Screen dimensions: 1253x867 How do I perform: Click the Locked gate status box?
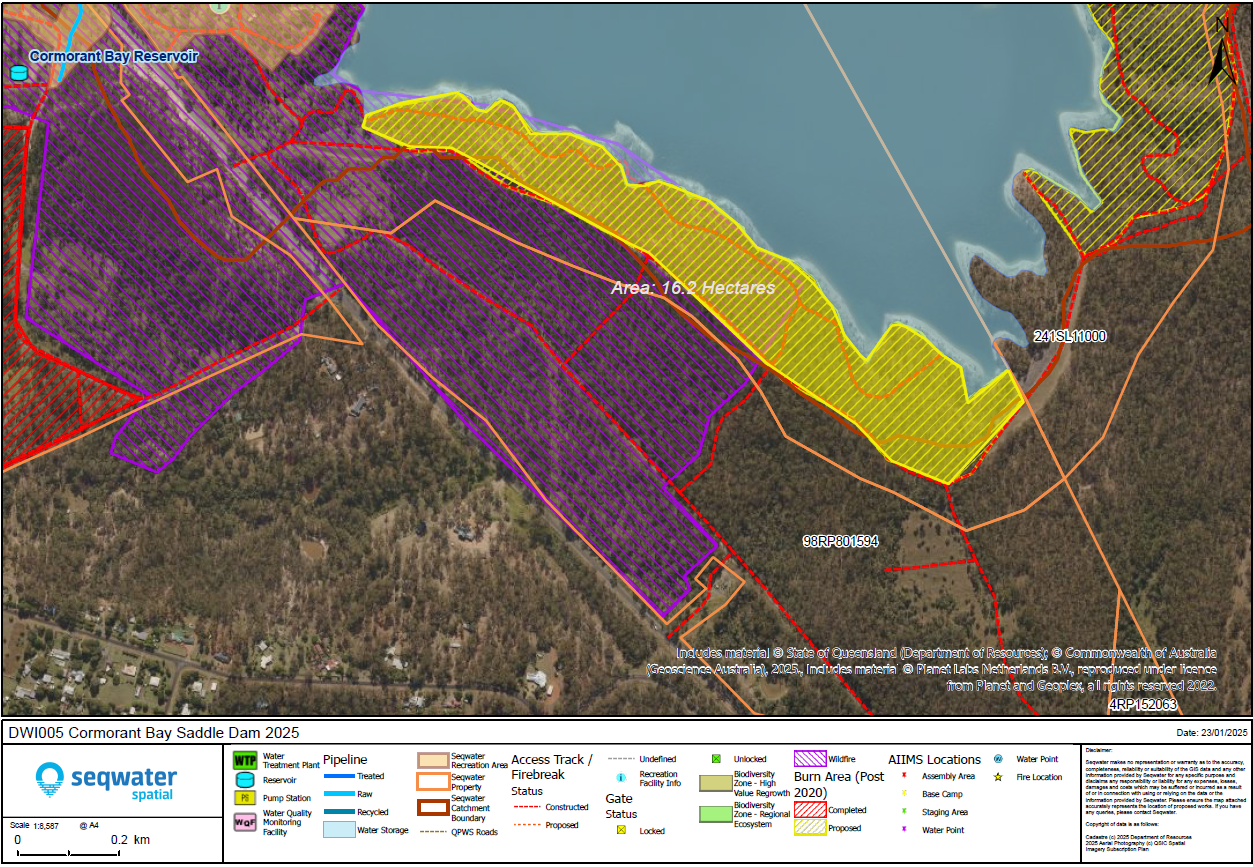tap(621, 831)
